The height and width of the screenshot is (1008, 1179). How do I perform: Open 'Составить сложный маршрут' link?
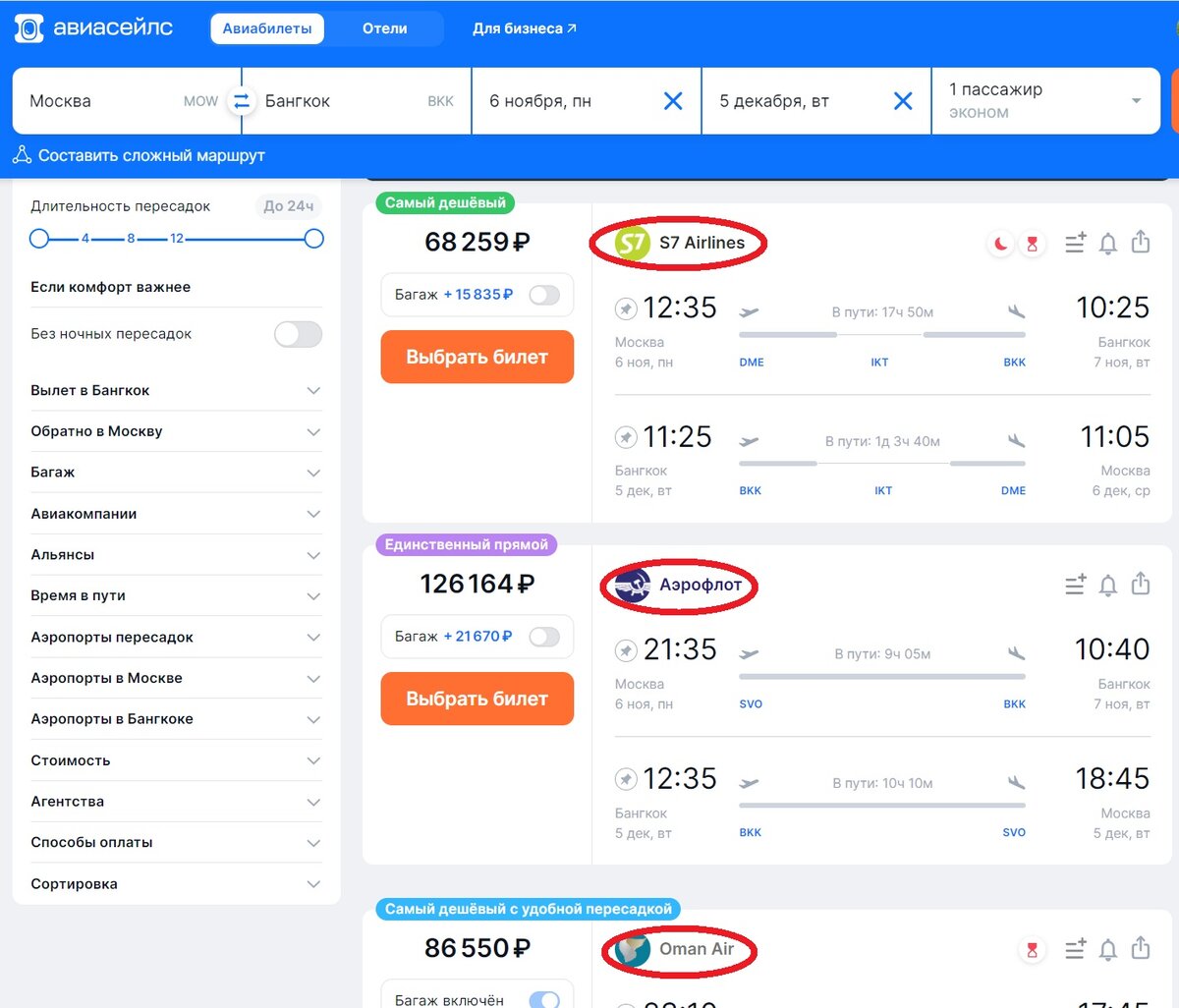pyautogui.click(x=151, y=155)
